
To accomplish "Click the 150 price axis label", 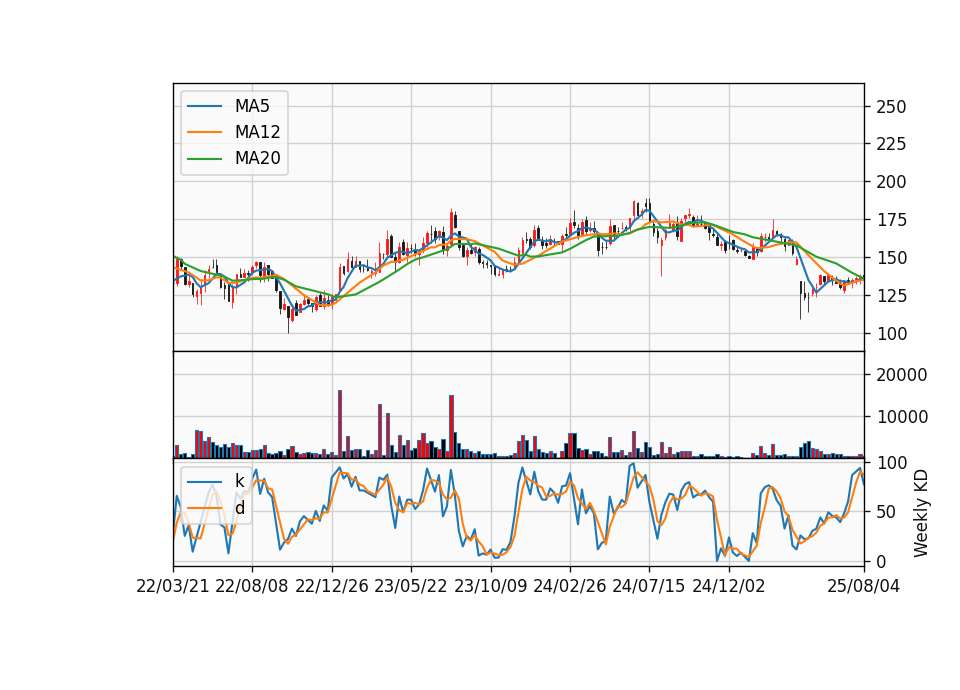I will tap(891, 258).
